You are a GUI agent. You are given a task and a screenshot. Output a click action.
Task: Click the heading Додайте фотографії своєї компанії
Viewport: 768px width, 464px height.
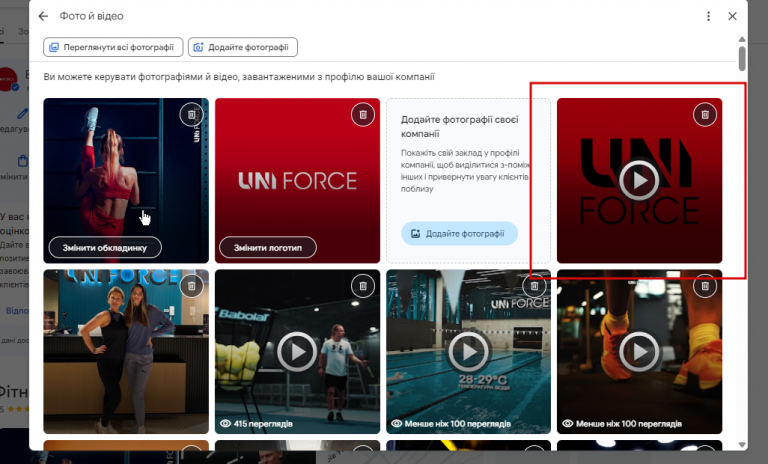pos(459,126)
